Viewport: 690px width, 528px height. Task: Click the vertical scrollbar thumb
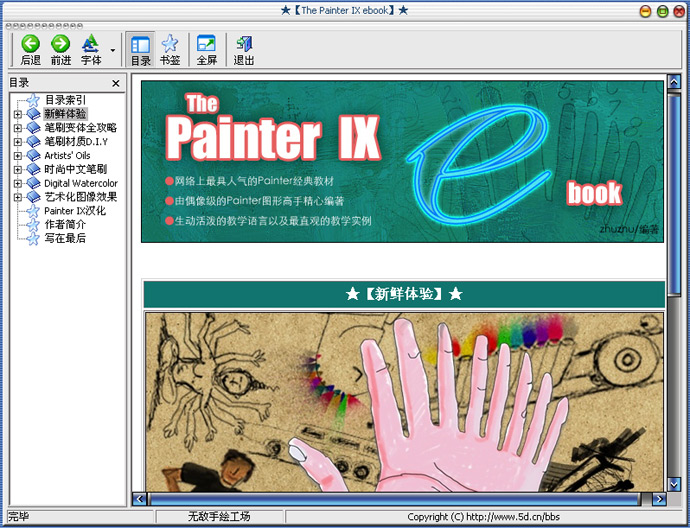[674, 194]
